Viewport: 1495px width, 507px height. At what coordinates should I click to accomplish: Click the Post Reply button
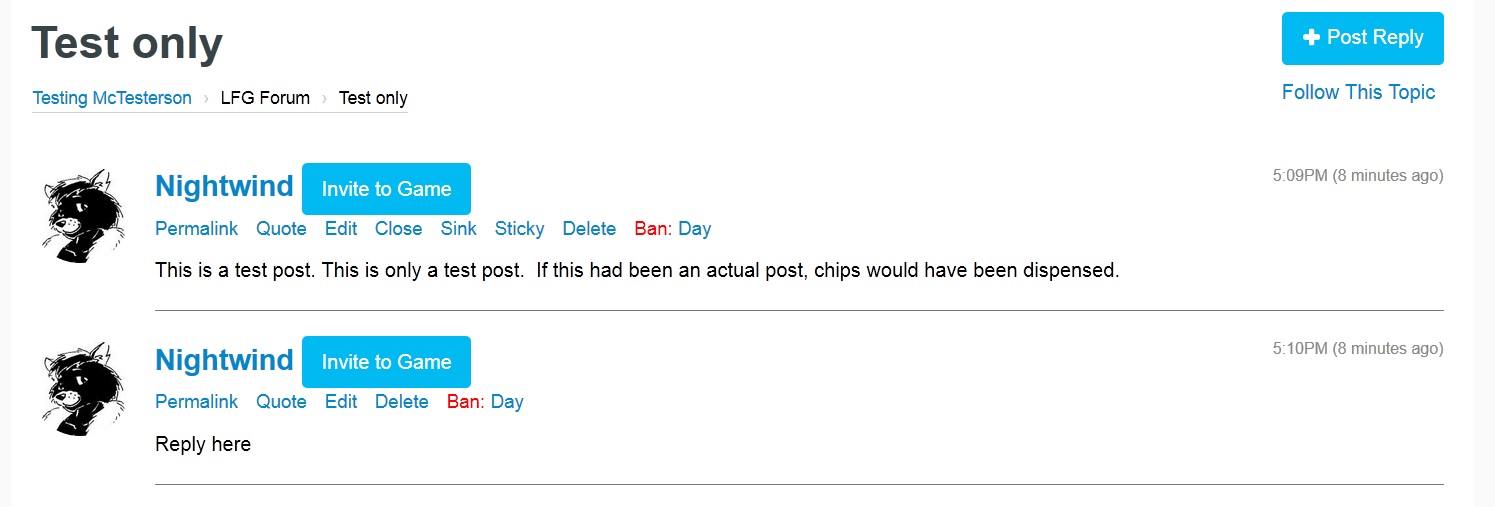[x=1362, y=38]
